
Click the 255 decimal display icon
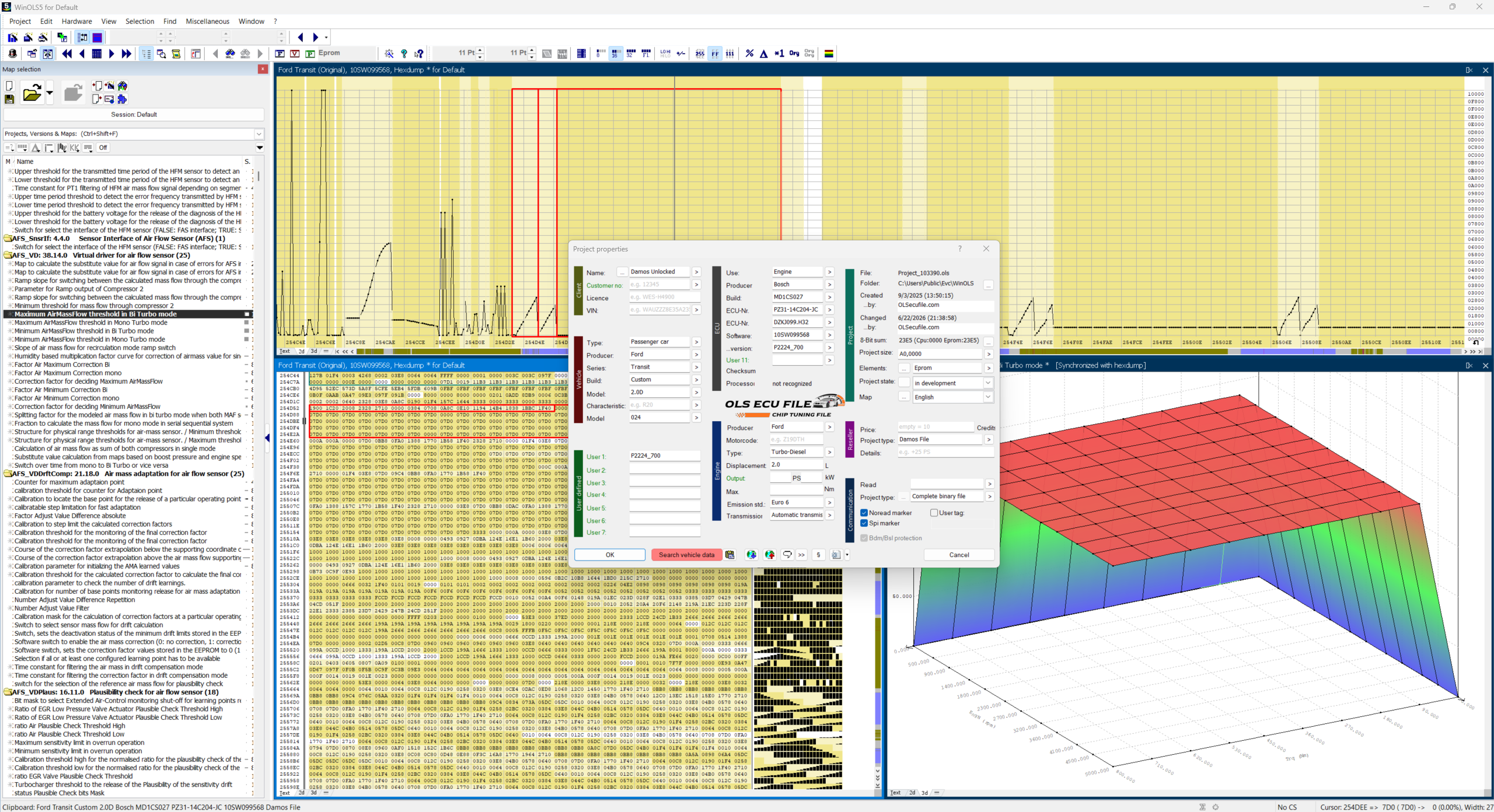click(x=700, y=54)
